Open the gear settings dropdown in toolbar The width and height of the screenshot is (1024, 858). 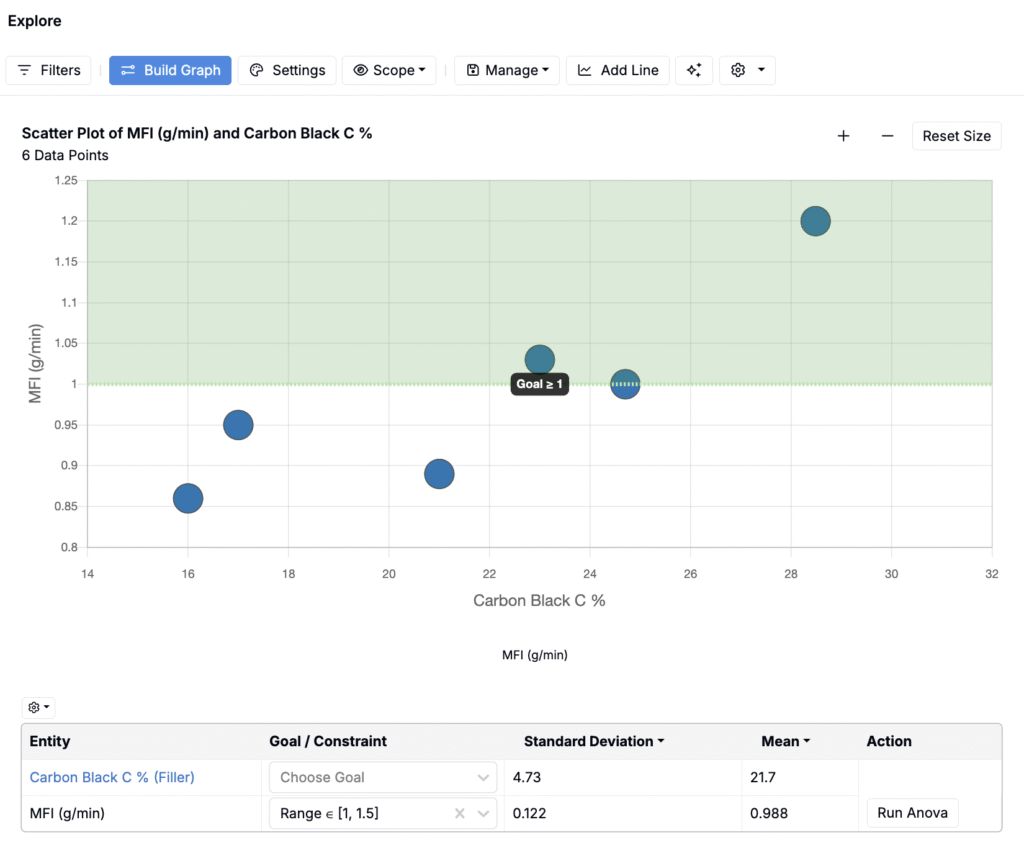tap(747, 70)
